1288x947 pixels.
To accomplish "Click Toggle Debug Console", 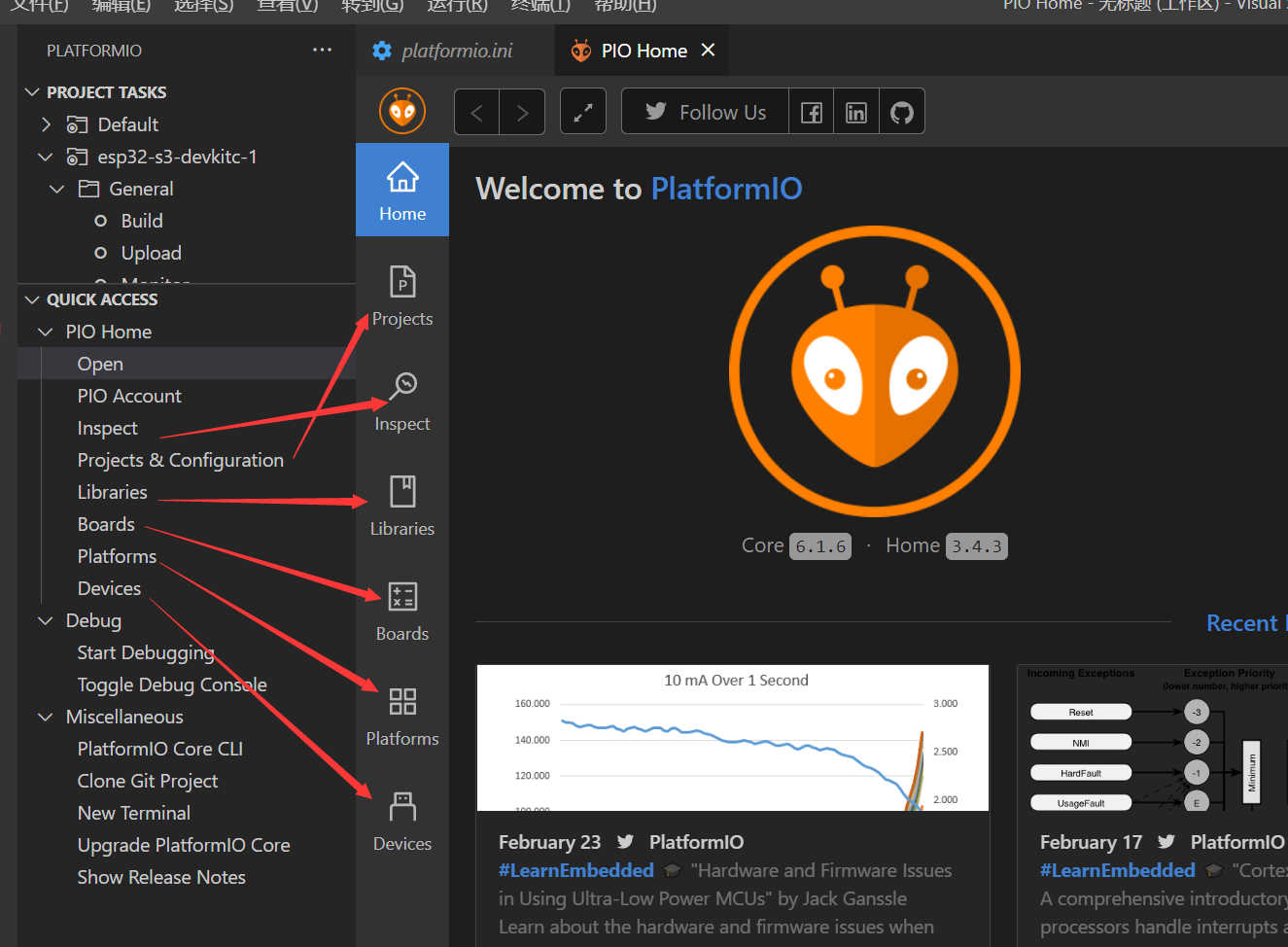I will tap(172, 684).
